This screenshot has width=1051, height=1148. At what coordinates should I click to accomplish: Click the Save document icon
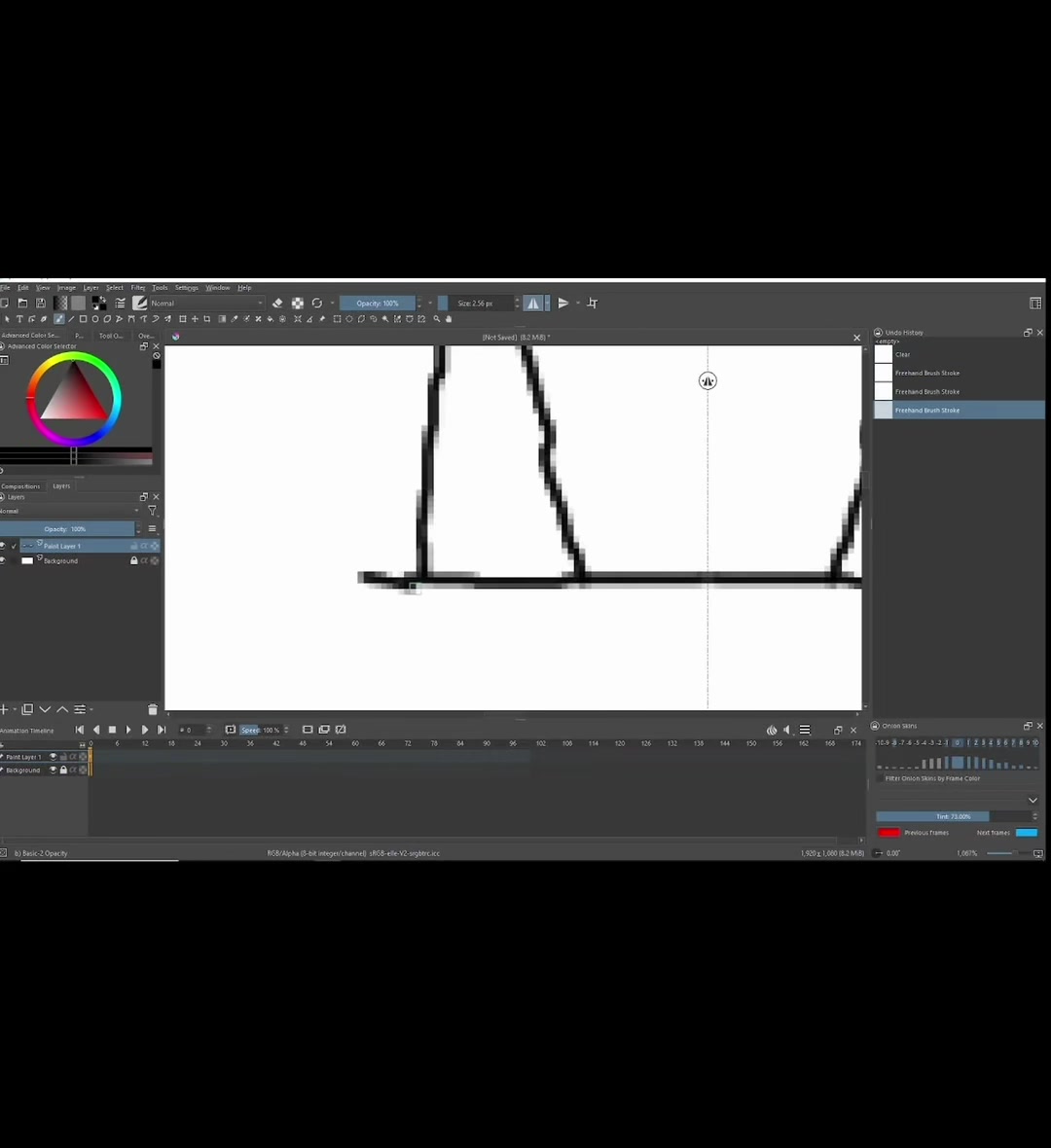pyautogui.click(x=41, y=304)
